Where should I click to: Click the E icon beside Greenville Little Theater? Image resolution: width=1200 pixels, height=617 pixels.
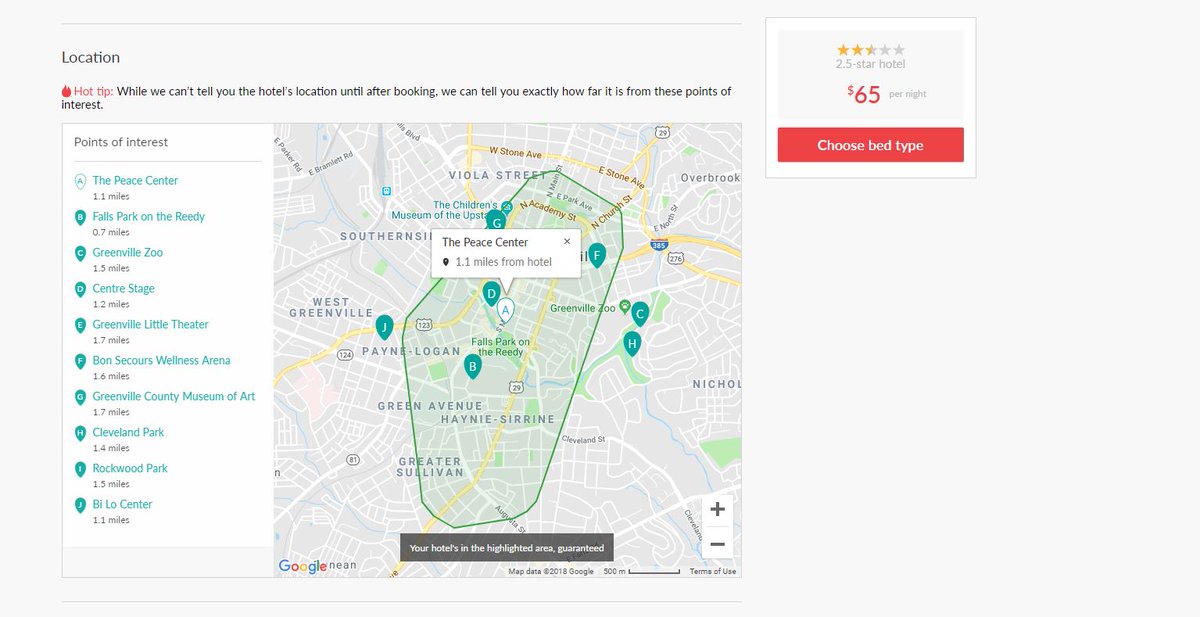click(x=80, y=325)
